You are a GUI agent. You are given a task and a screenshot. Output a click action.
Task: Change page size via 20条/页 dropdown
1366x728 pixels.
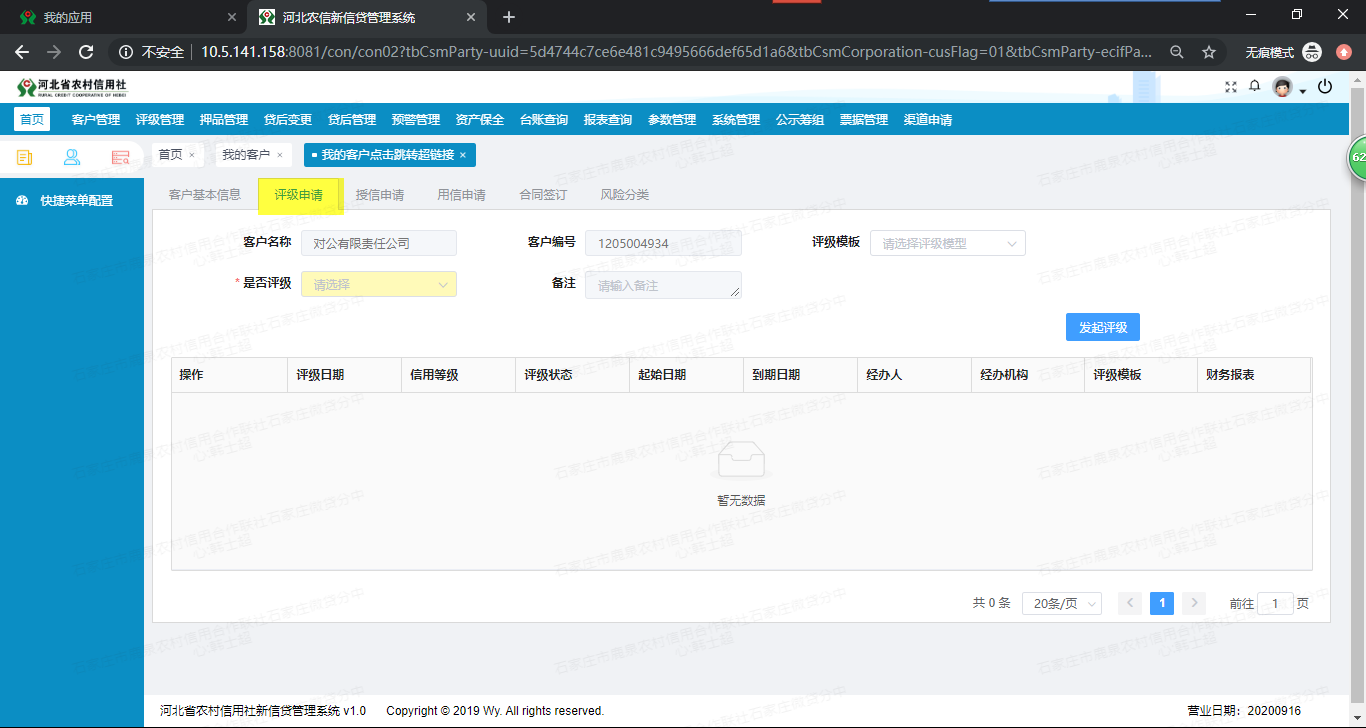(x=1061, y=603)
